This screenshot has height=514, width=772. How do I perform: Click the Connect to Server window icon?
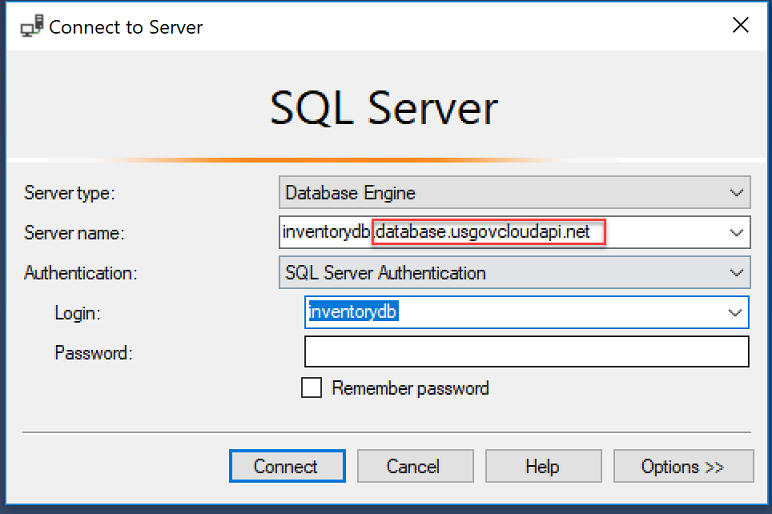(x=31, y=26)
